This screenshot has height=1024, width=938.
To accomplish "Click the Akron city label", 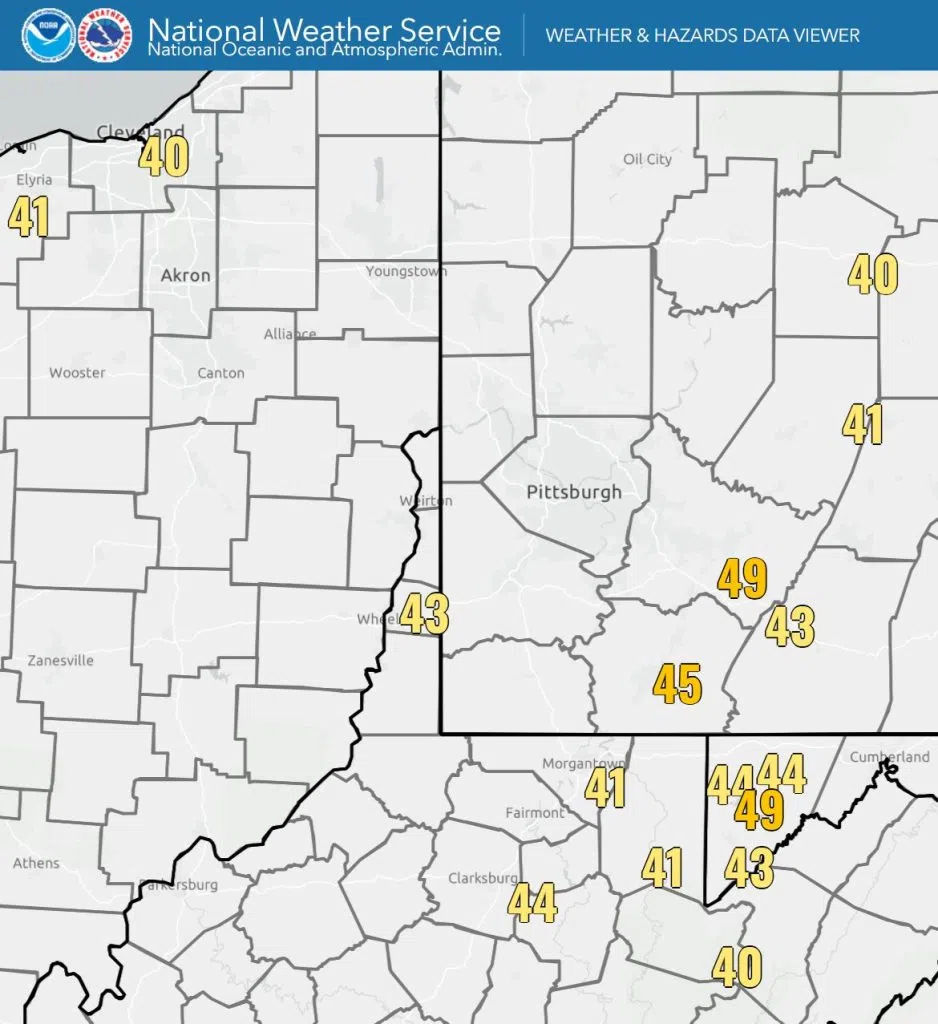I will [x=185, y=275].
